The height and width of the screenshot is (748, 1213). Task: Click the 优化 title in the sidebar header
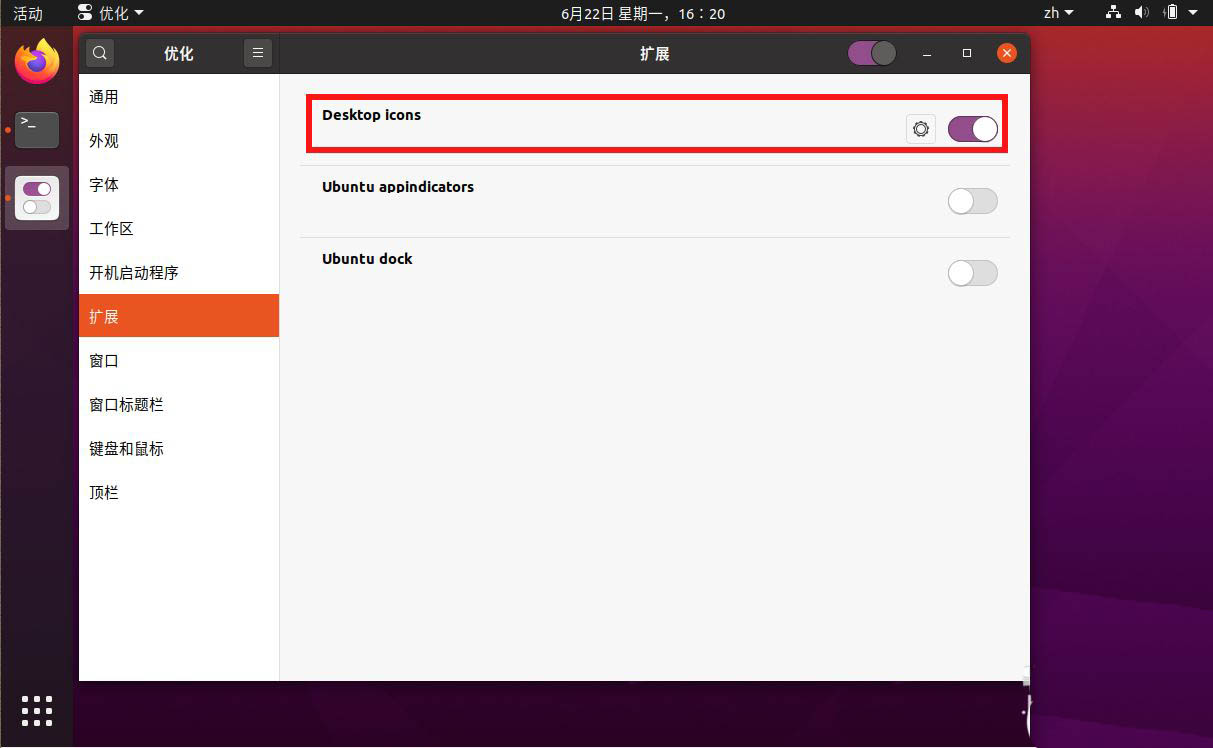tap(179, 54)
